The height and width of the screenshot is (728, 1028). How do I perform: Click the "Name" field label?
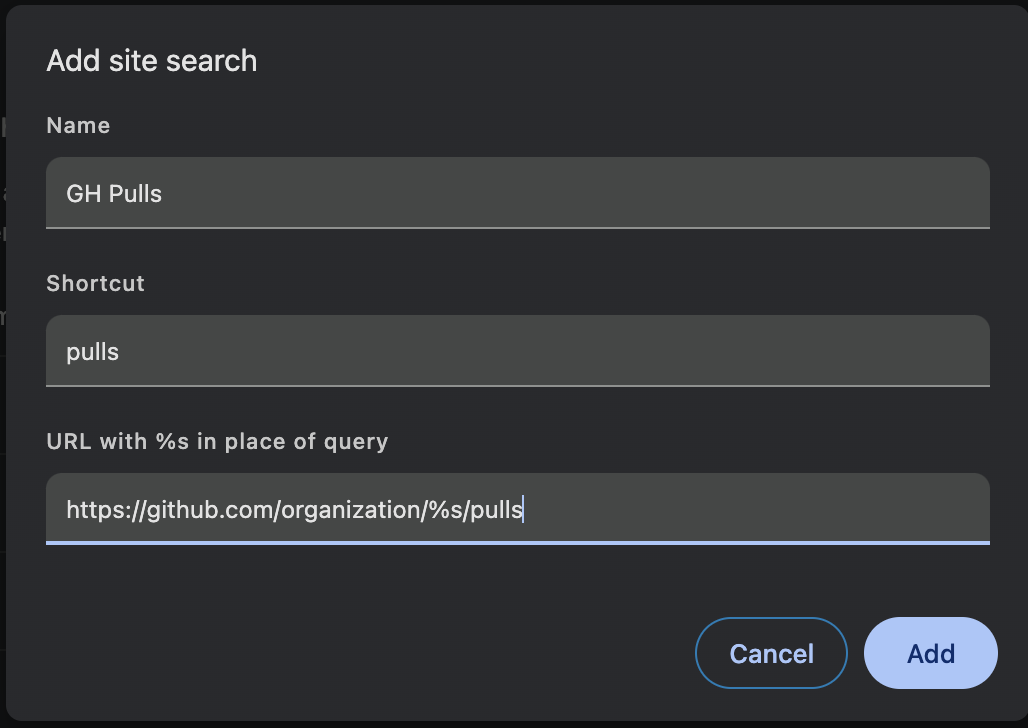(x=78, y=125)
